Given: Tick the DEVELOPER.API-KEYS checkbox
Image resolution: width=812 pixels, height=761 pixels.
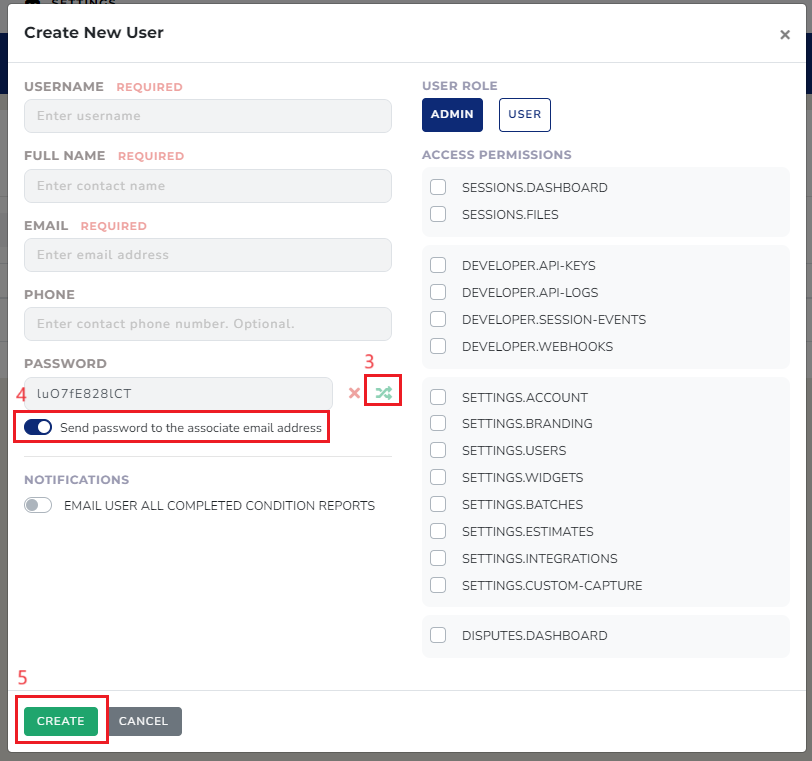Looking at the screenshot, I should coord(438,265).
